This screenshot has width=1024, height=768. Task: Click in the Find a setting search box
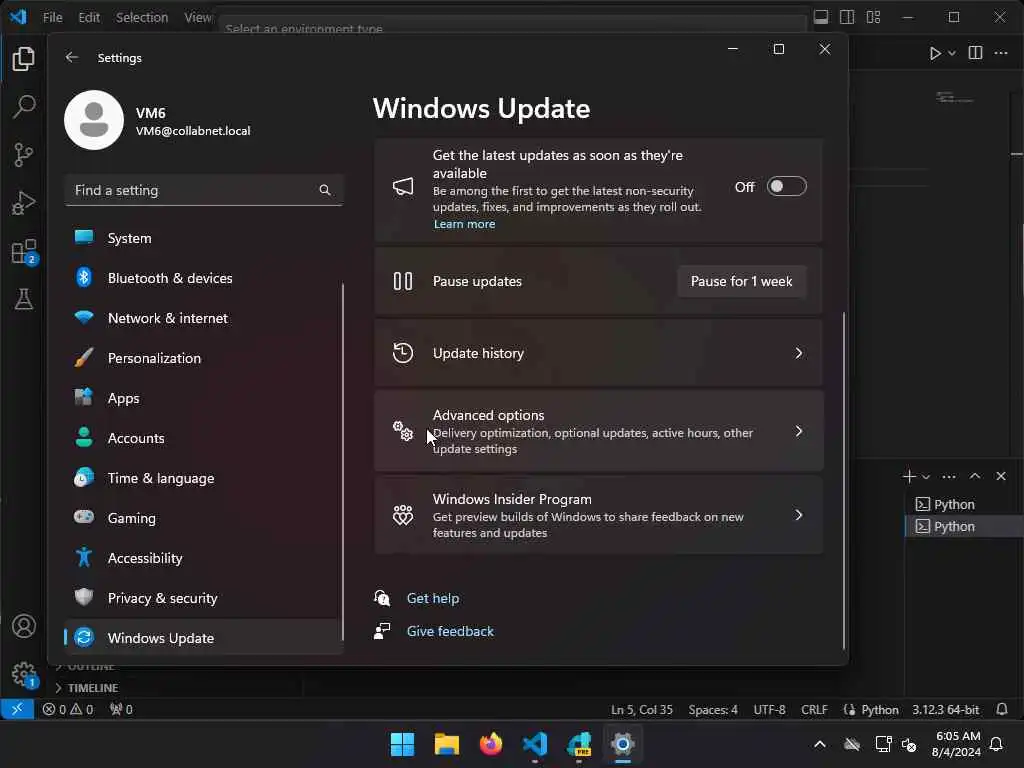(204, 190)
